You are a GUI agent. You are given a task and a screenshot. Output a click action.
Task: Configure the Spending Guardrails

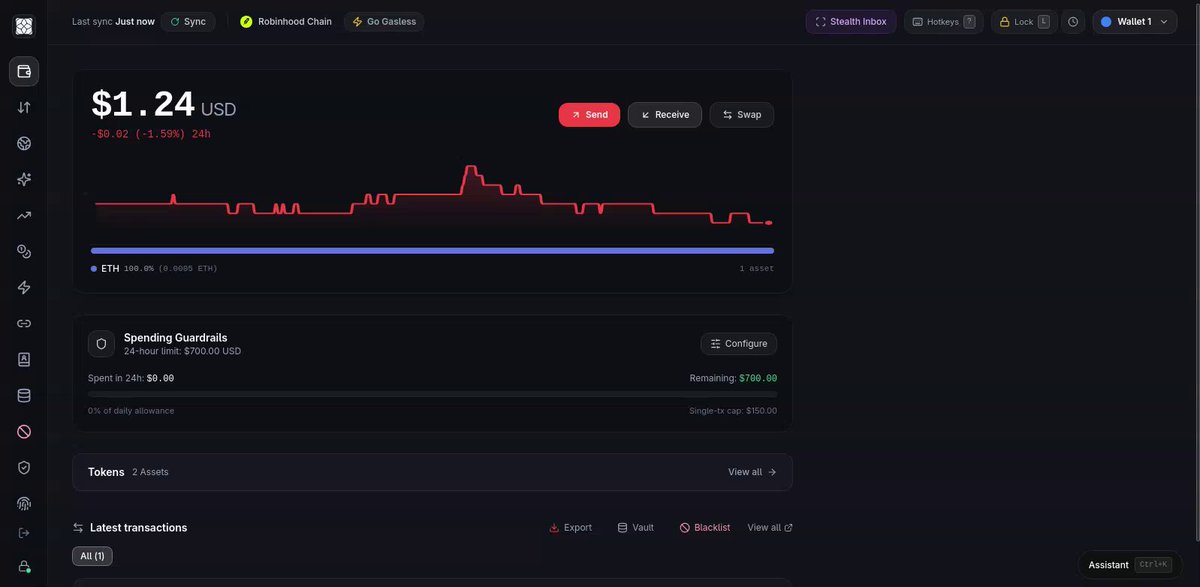tap(739, 344)
